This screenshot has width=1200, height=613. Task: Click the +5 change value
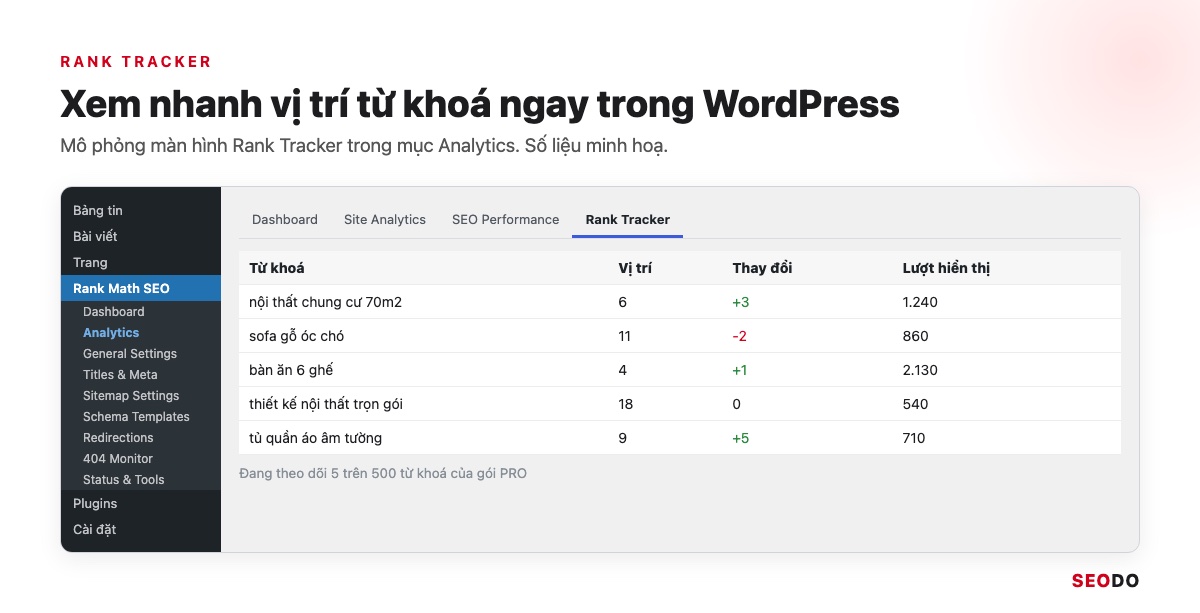tap(741, 438)
